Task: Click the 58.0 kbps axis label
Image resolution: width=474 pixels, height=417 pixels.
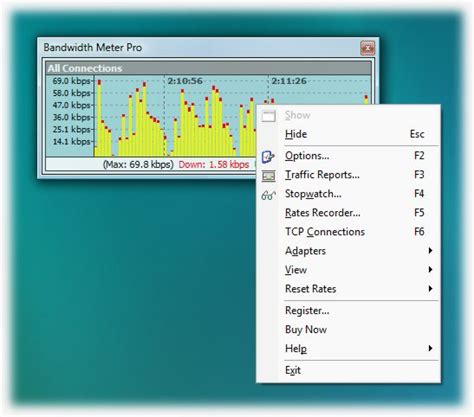Action: pyautogui.click(x=71, y=93)
